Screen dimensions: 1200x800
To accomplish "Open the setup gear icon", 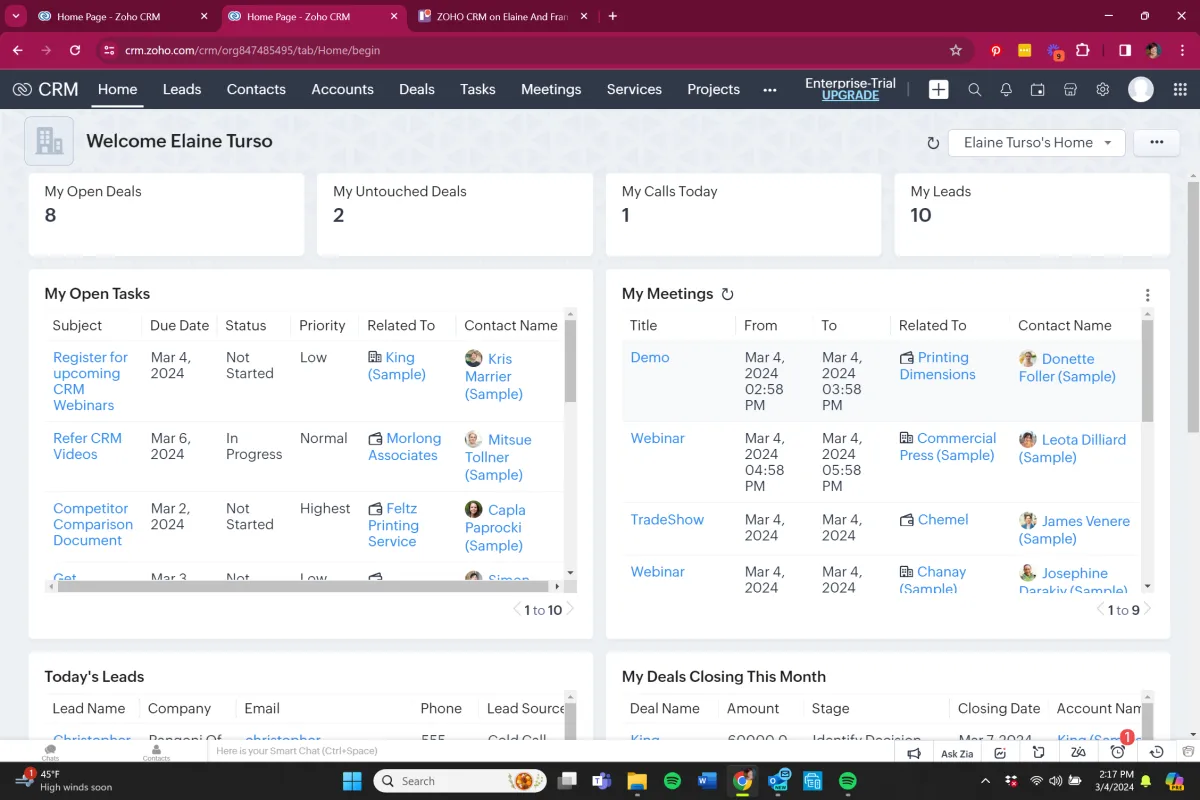I will click(x=1102, y=89).
